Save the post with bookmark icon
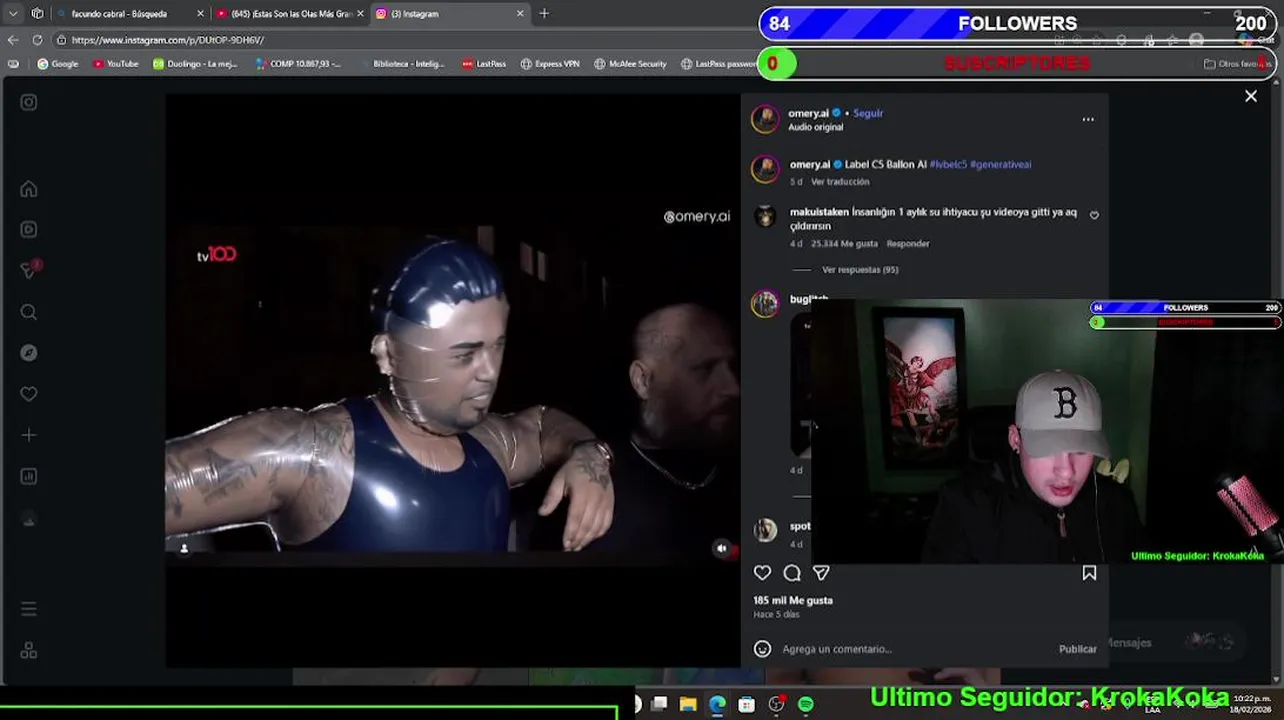1284x720 pixels. click(1089, 573)
